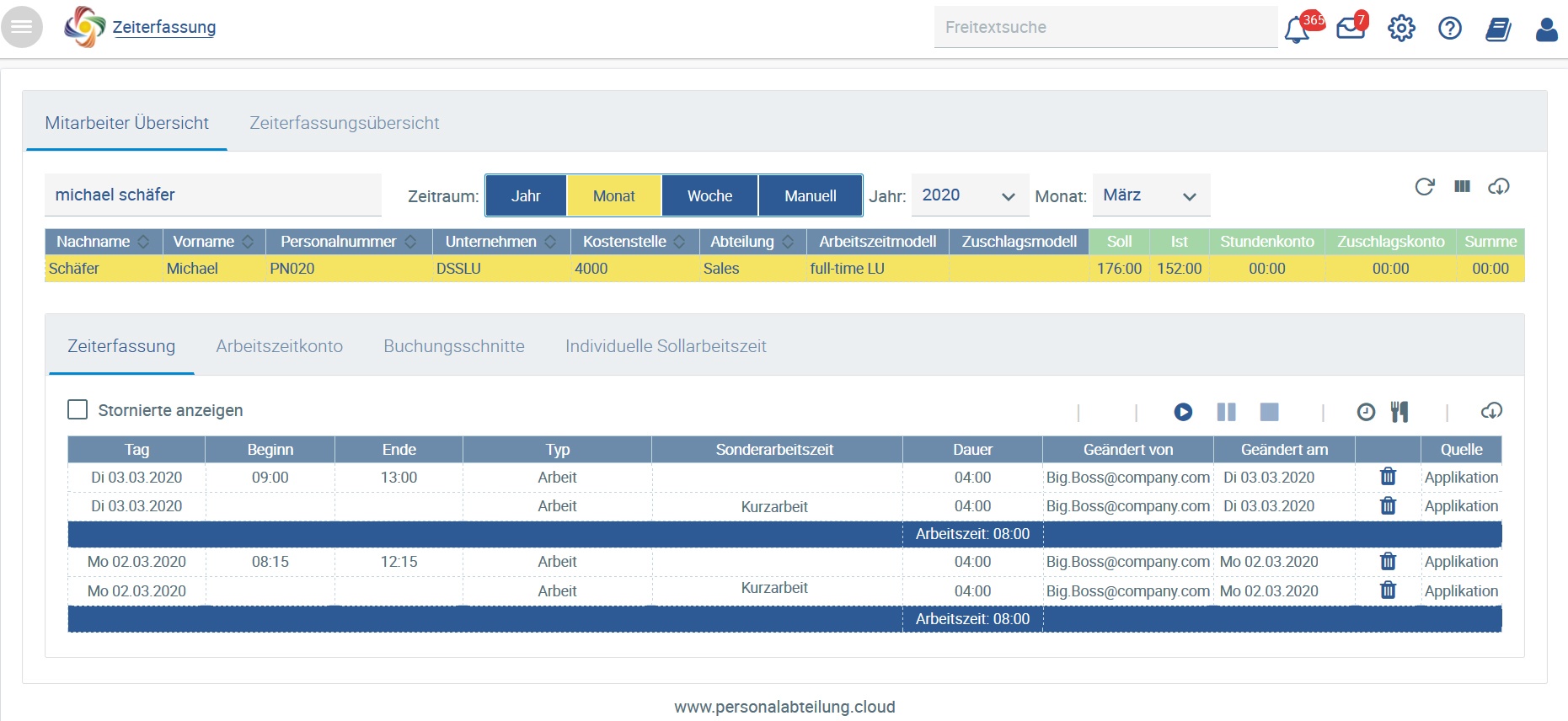
Task: Open the Arbeitszeitkonto tab
Action: pyautogui.click(x=279, y=346)
